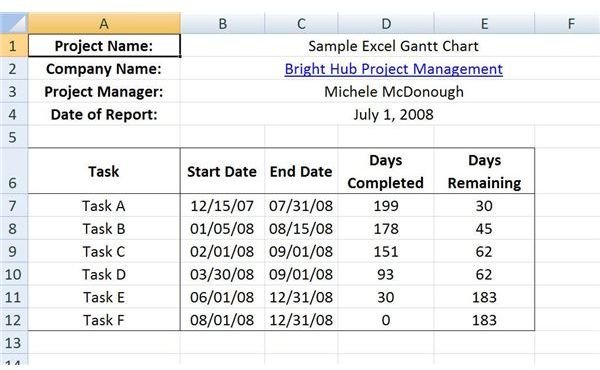Select the Days Remaining header cell
Screen dimensions: 600x370
[484, 171]
